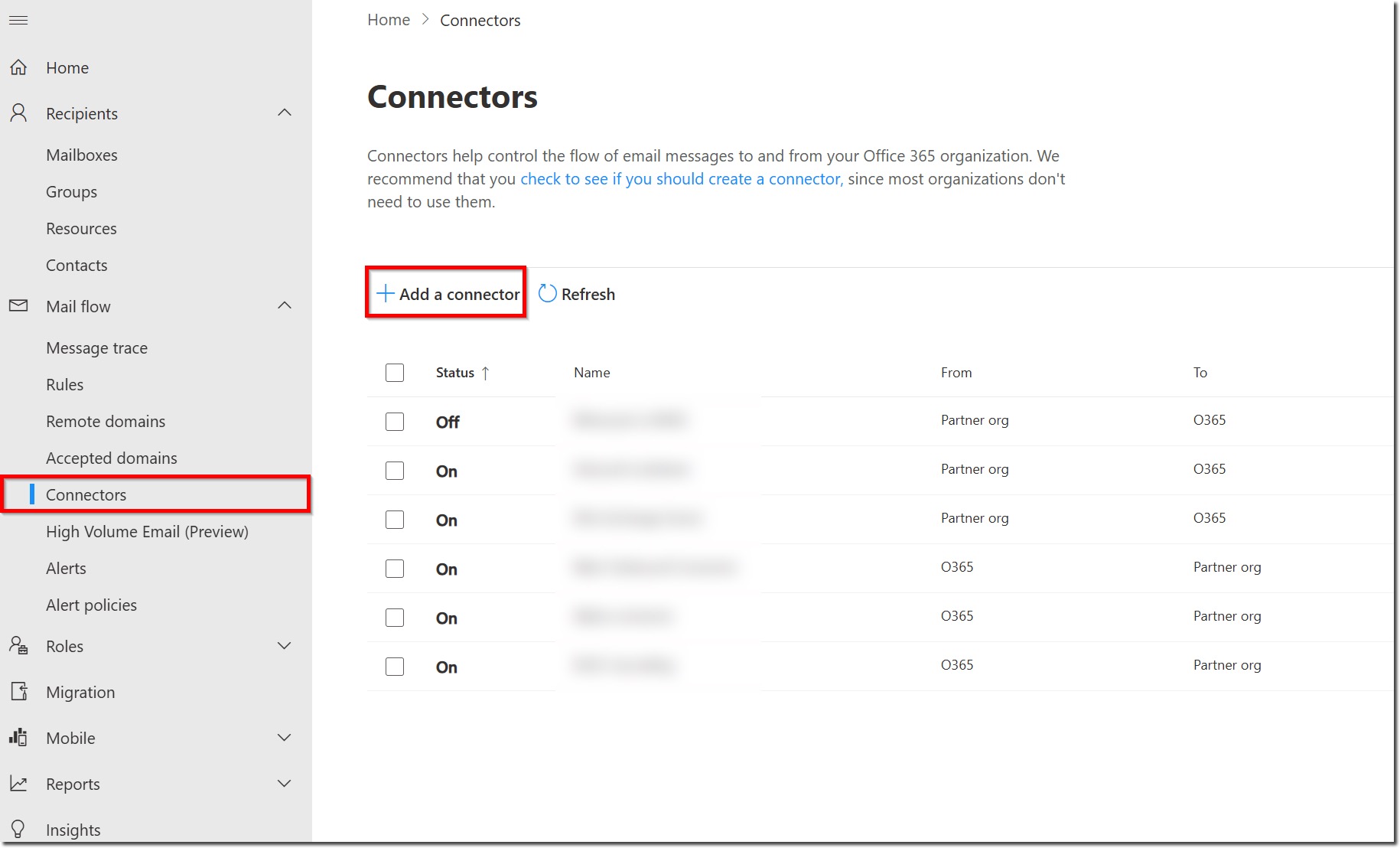Image resolution: width=1400 pixels, height=848 pixels.
Task: Go to Accepted domains page
Action: [x=111, y=458]
